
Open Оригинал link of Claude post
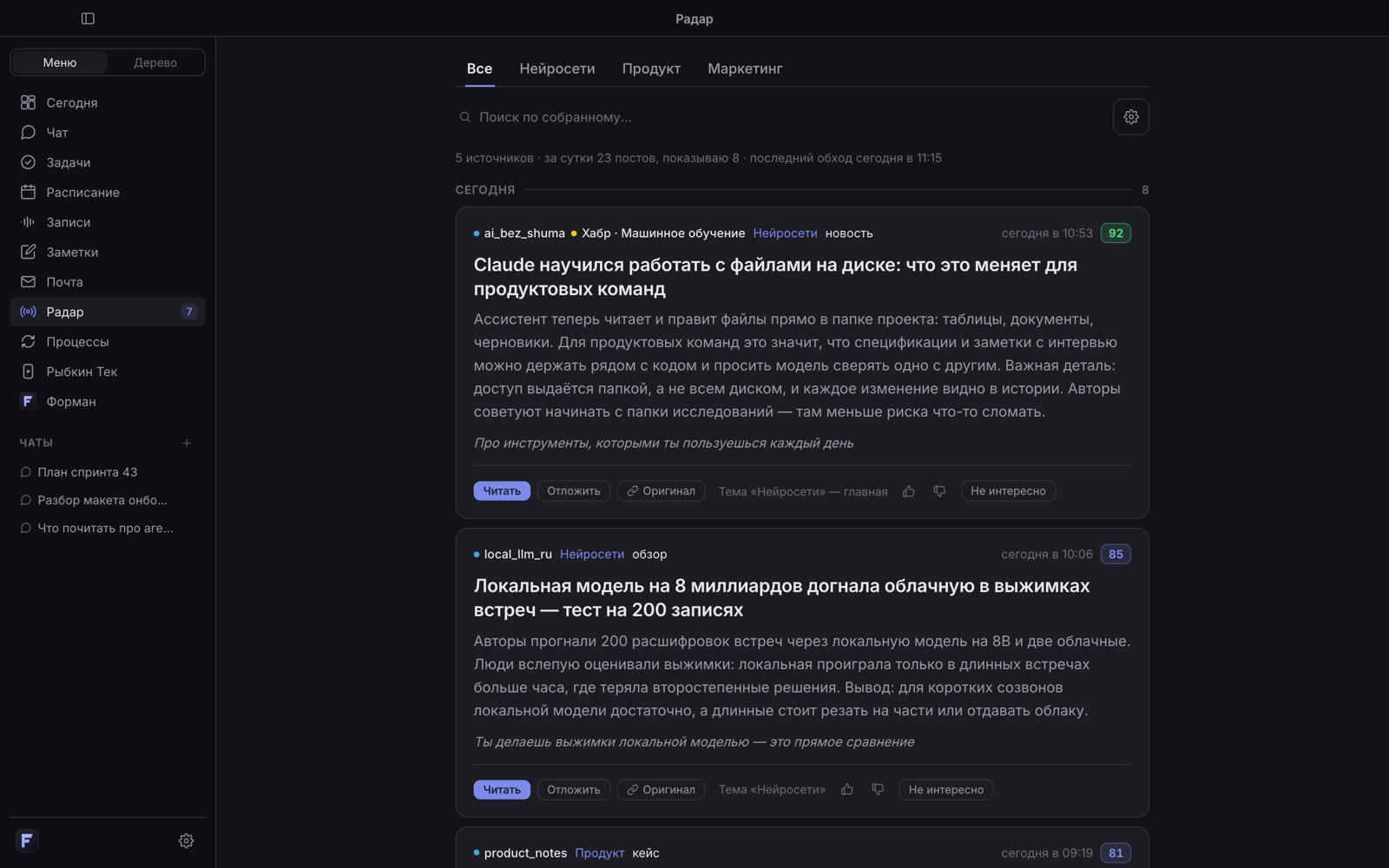pos(661,491)
